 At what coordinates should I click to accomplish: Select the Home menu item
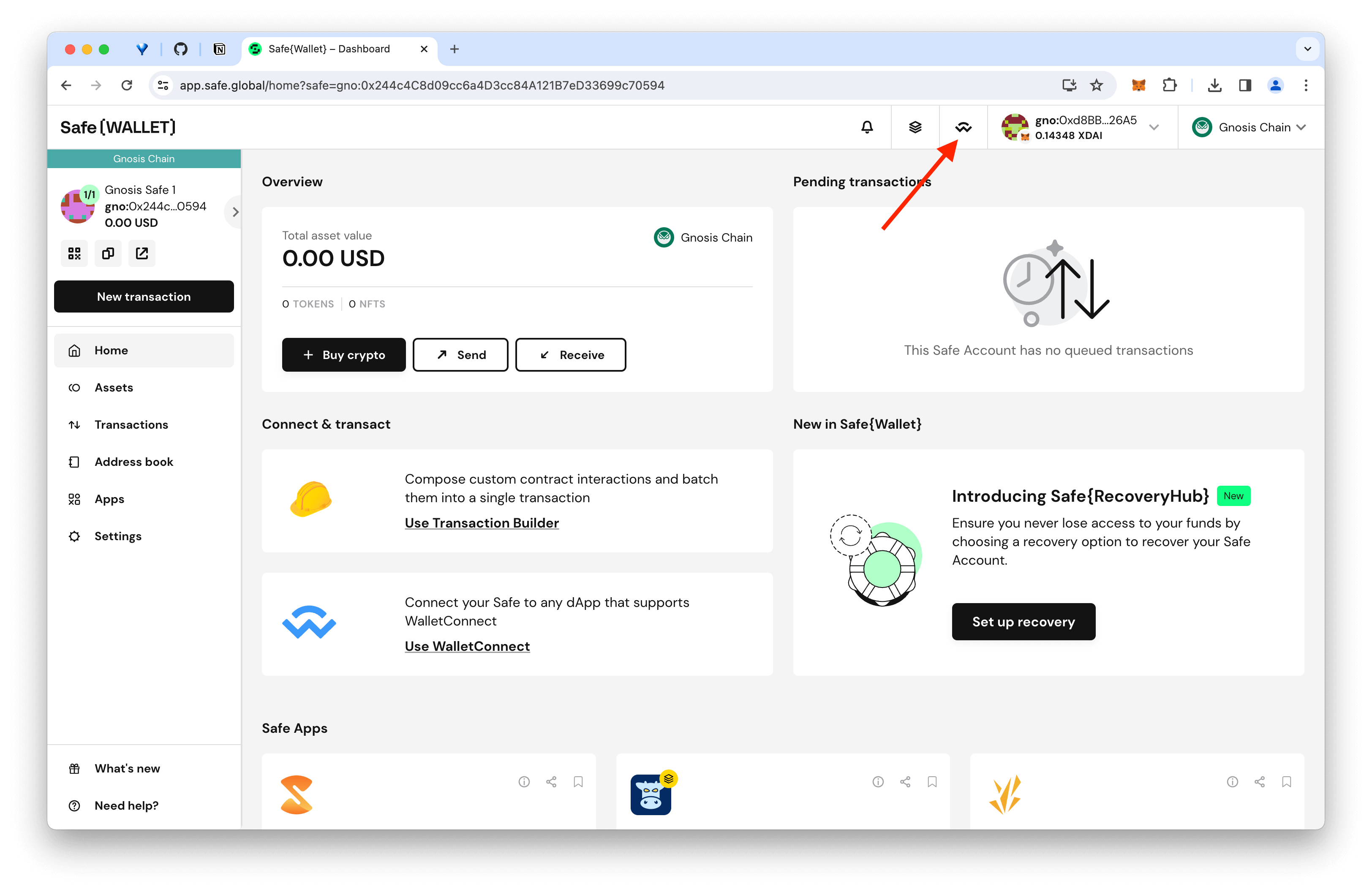pos(143,350)
